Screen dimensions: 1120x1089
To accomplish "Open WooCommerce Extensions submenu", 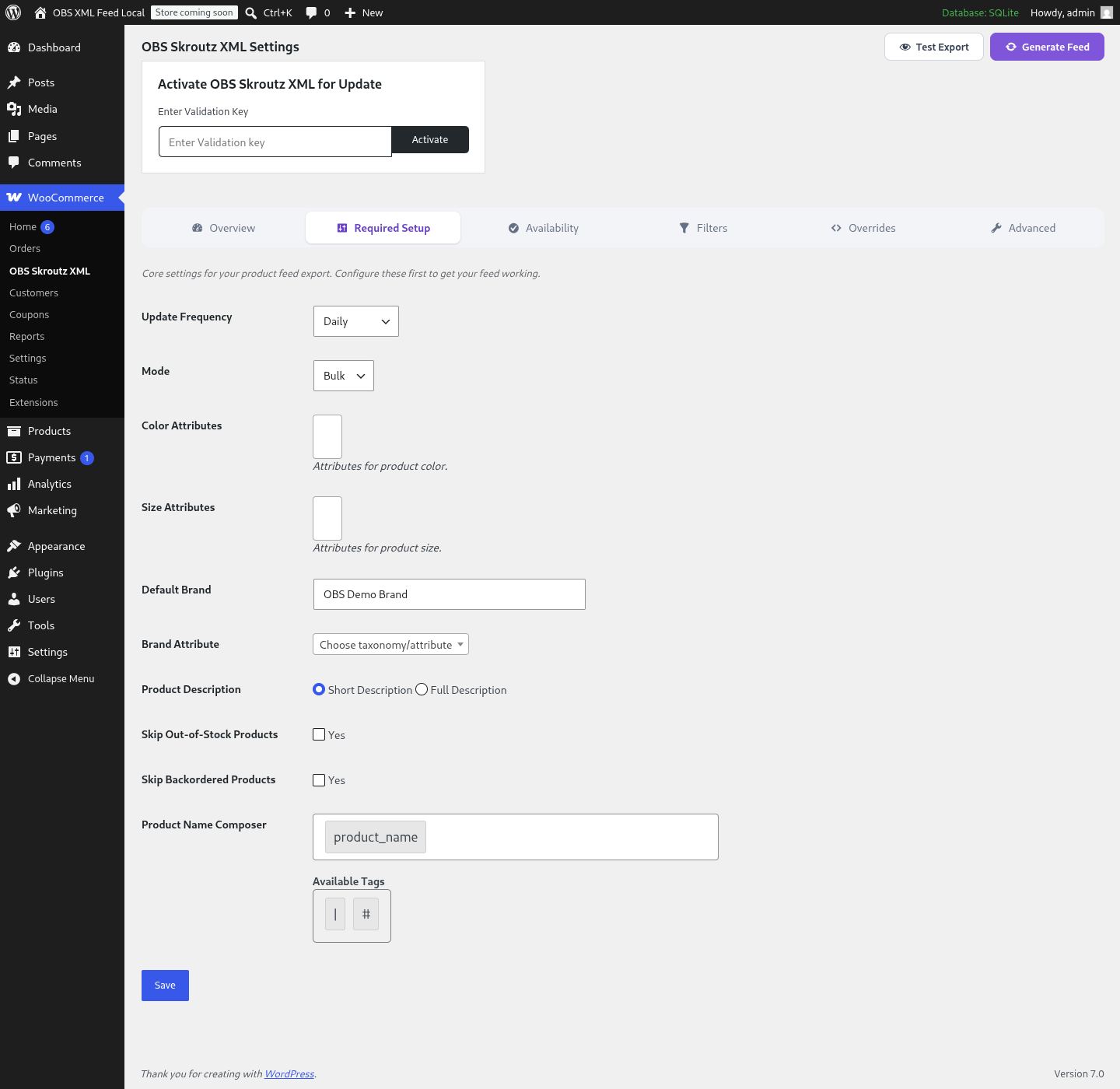I will (33, 403).
